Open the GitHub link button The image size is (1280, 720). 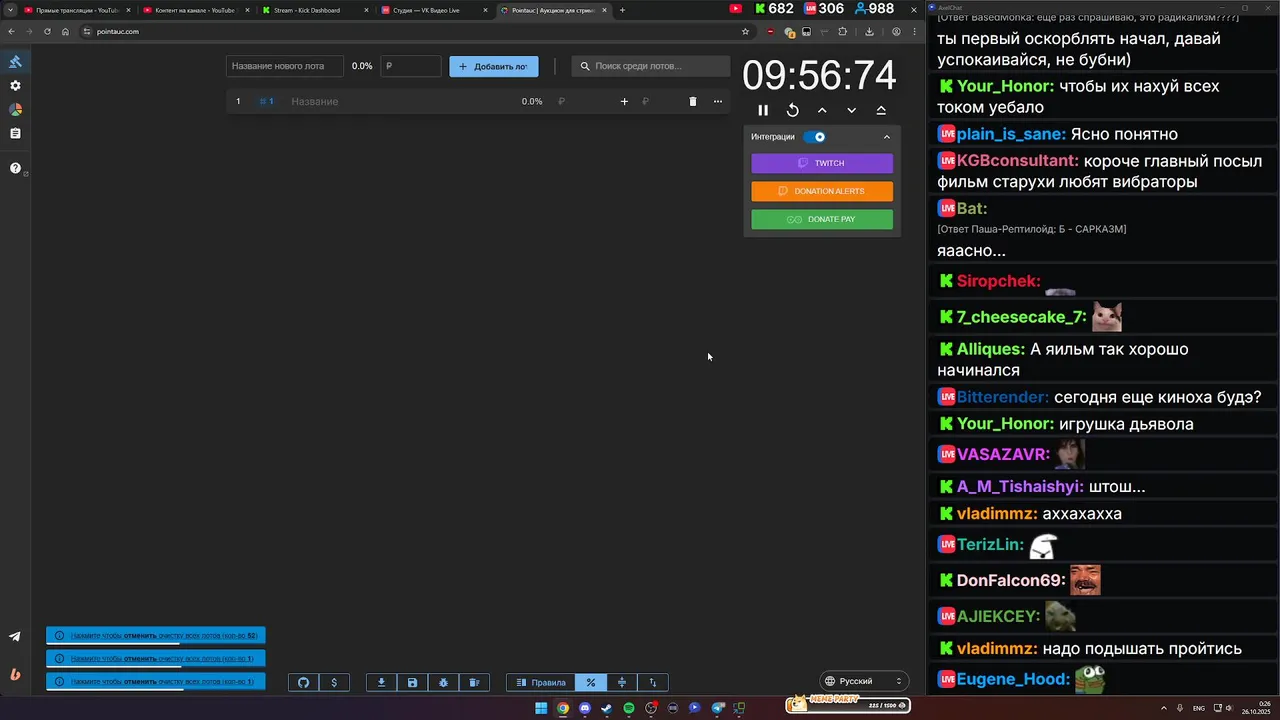pos(304,682)
